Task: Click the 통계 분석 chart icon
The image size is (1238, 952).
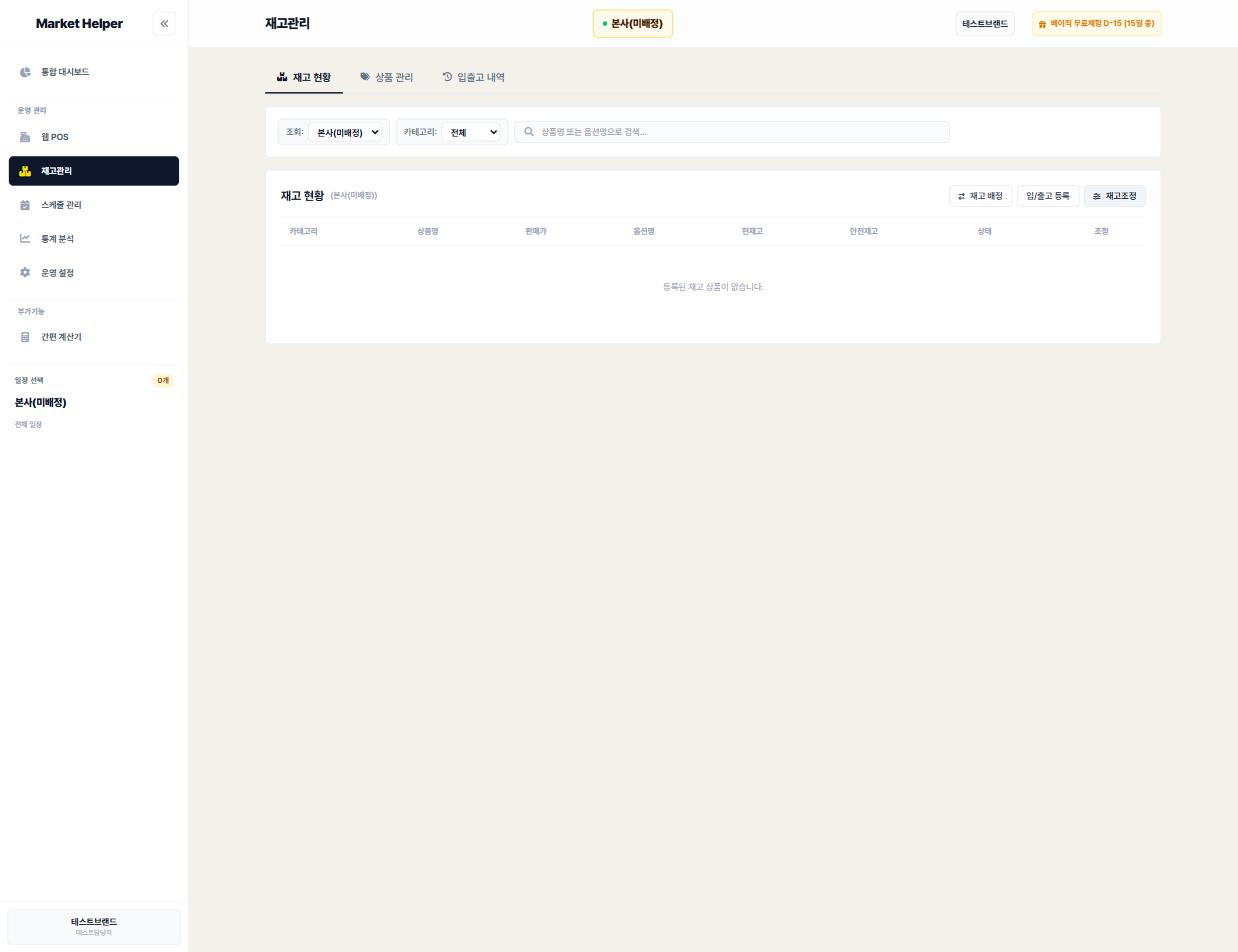Action: tap(25, 239)
